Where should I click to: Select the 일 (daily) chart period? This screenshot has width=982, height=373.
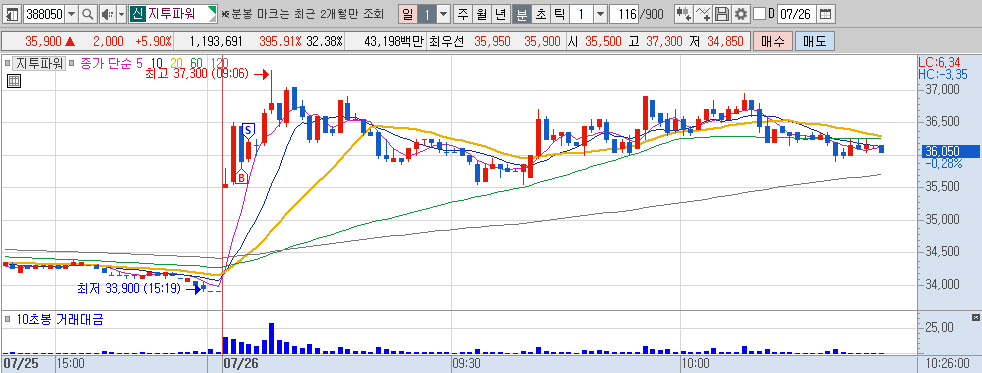click(407, 13)
